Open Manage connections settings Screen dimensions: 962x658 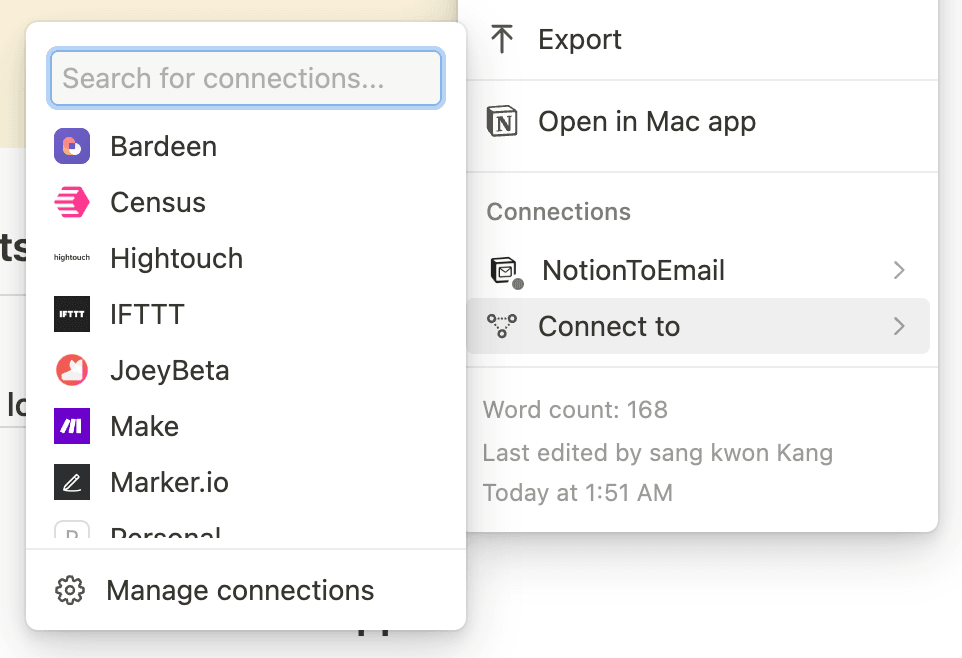240,591
